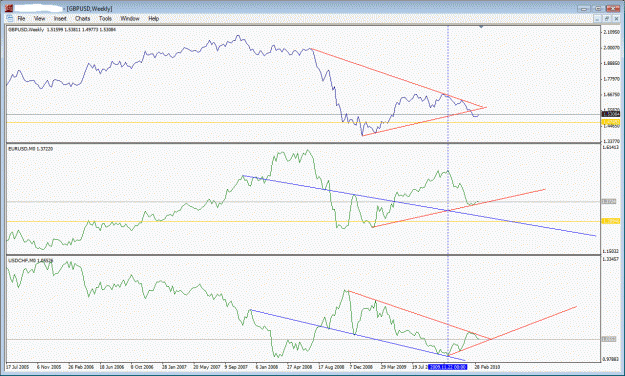Click the 7 Dec 2008 date label

tap(361, 367)
